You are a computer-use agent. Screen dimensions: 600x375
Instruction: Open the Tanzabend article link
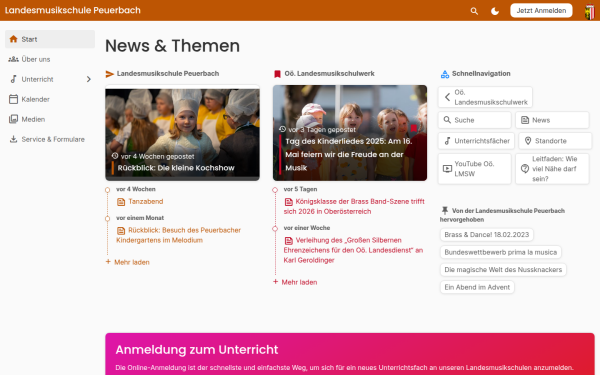146,201
